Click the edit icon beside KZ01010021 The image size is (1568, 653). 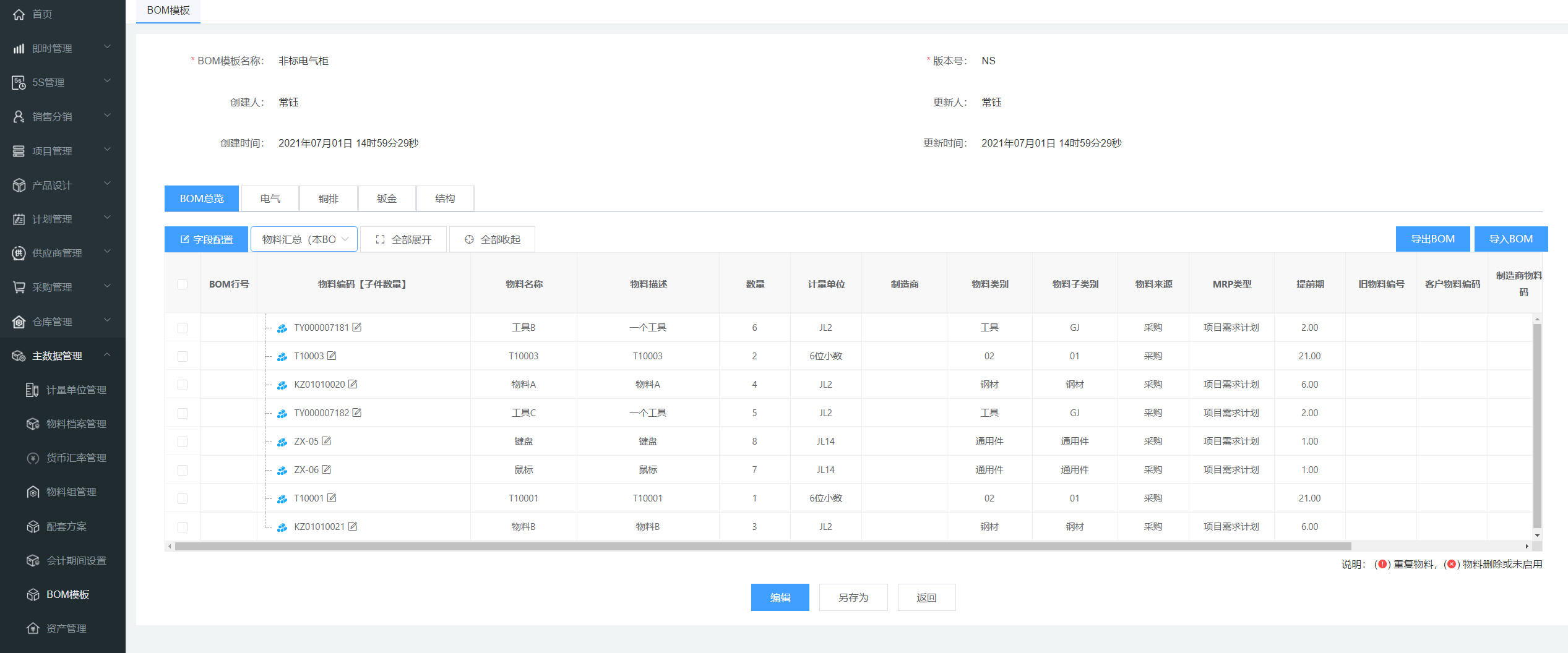click(353, 526)
